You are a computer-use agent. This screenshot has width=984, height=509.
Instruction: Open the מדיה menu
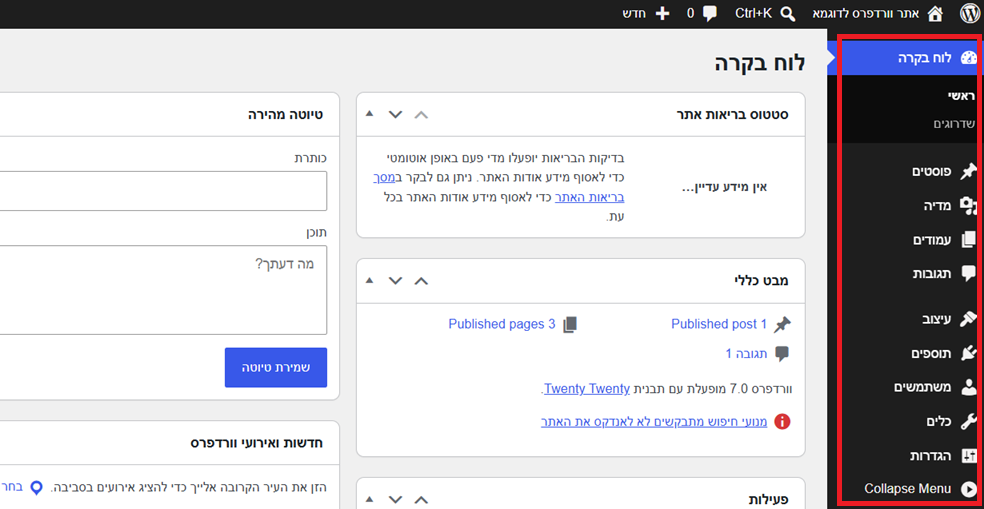click(x=939, y=206)
